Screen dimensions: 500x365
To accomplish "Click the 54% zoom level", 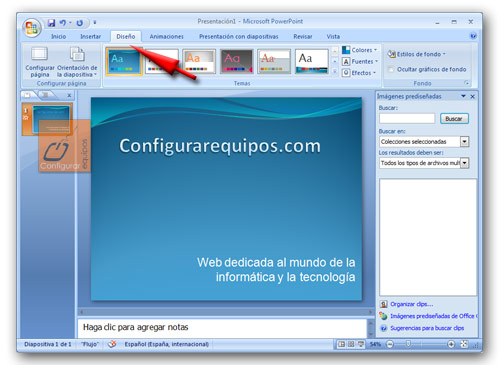I will (x=375, y=344).
